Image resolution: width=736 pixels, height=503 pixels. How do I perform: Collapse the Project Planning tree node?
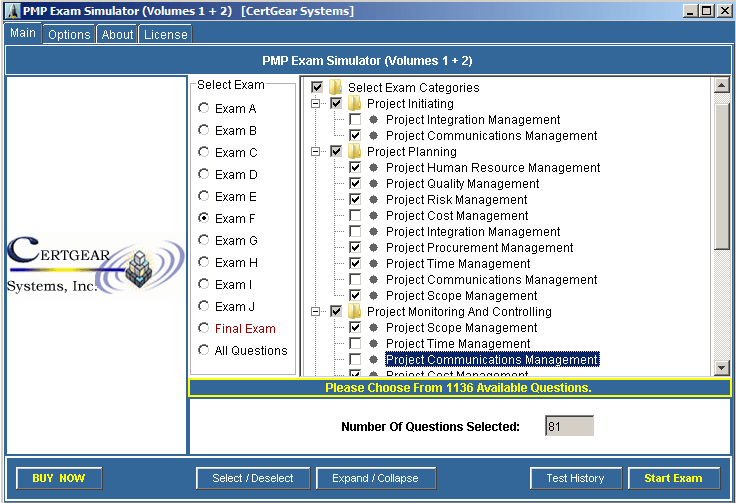click(315, 151)
